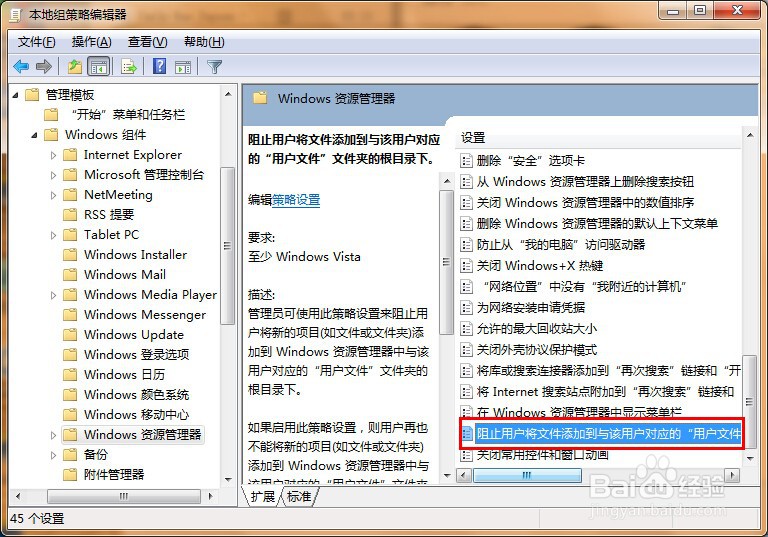Expand the NetMeeting tree node
768x537 pixels.
point(53,195)
